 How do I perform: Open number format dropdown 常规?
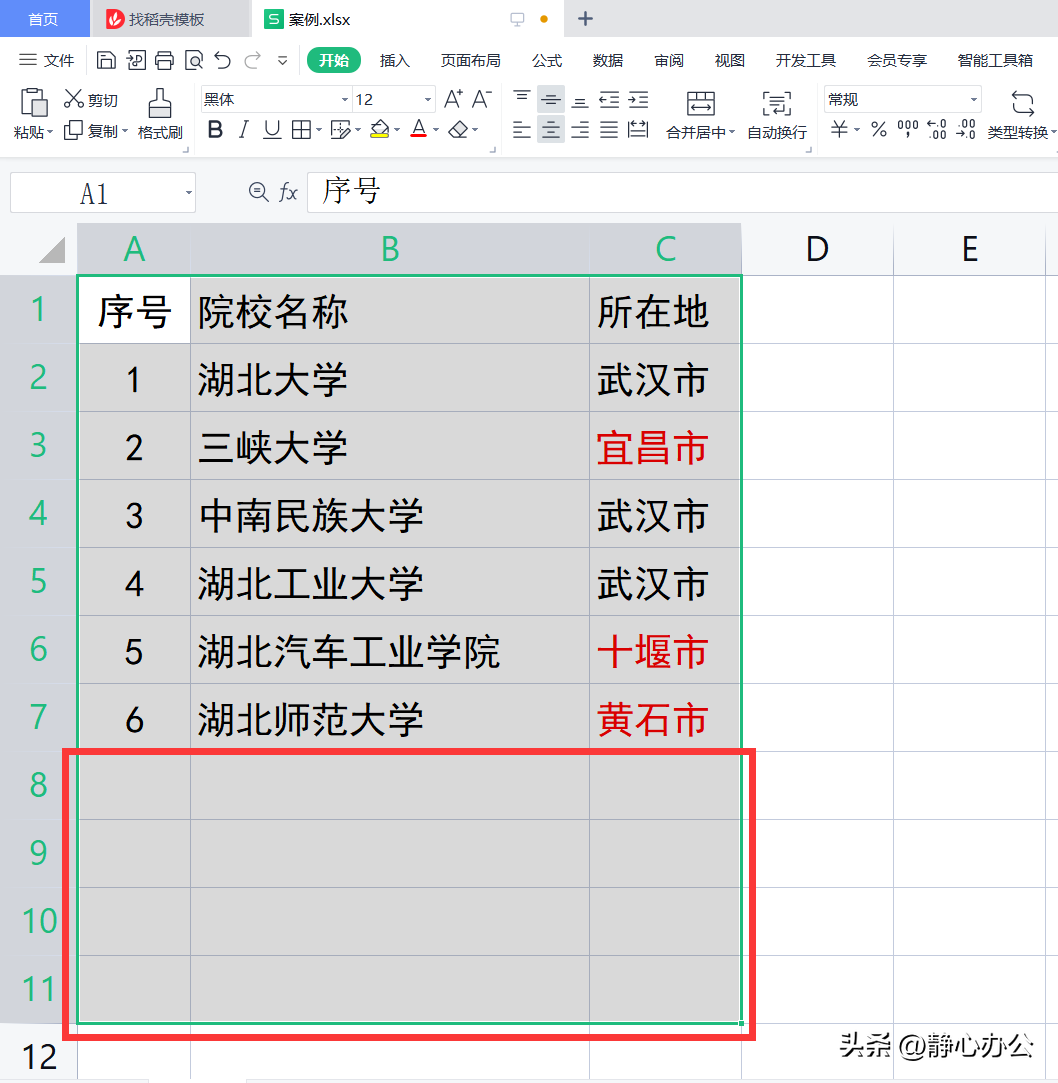(x=973, y=100)
